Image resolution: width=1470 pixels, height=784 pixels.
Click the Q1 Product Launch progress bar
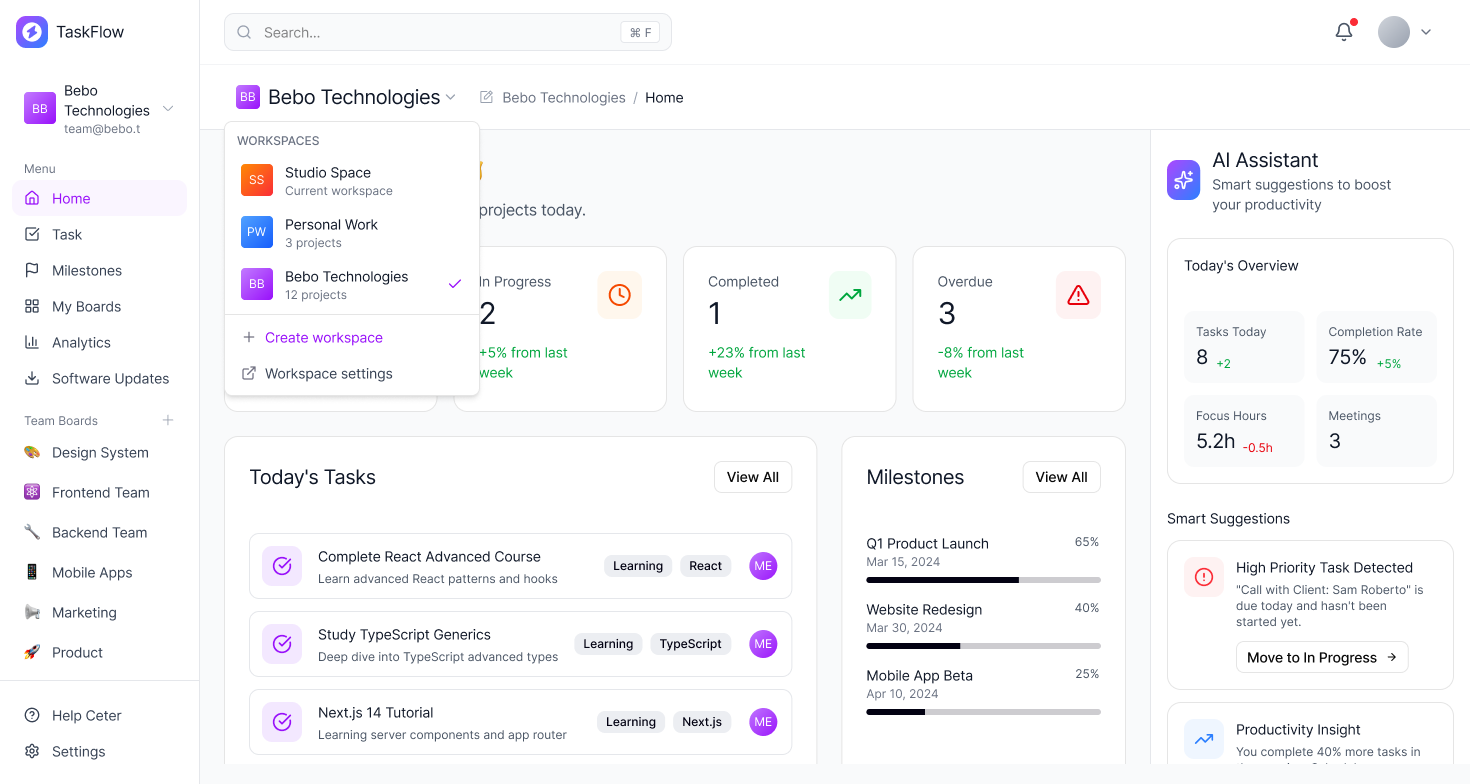(x=983, y=580)
